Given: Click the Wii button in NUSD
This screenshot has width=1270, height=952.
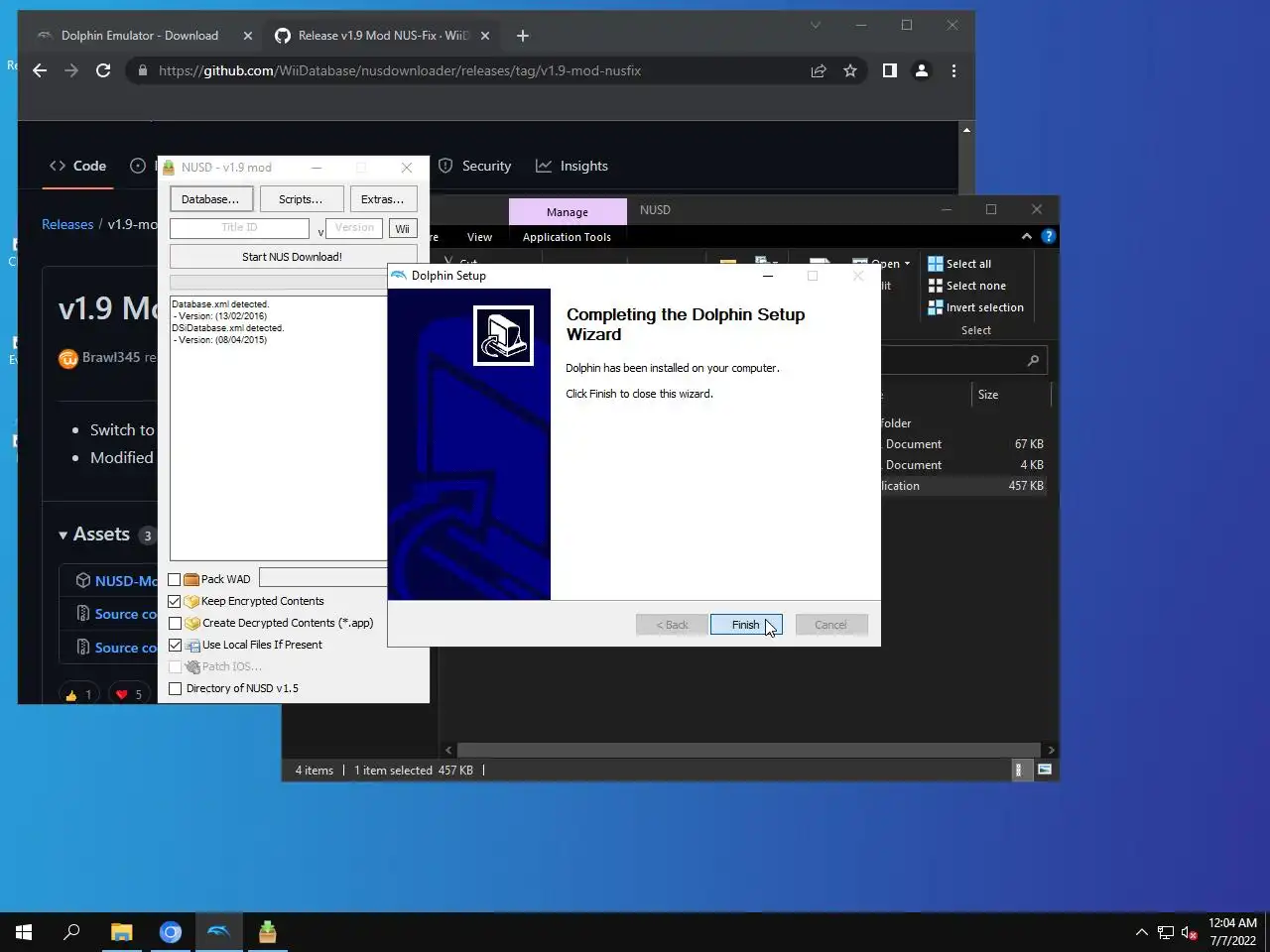Looking at the screenshot, I should tap(402, 229).
